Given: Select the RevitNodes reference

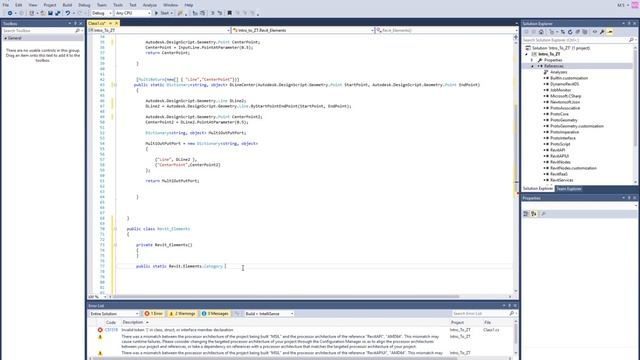Looking at the screenshot, I should 560,162.
